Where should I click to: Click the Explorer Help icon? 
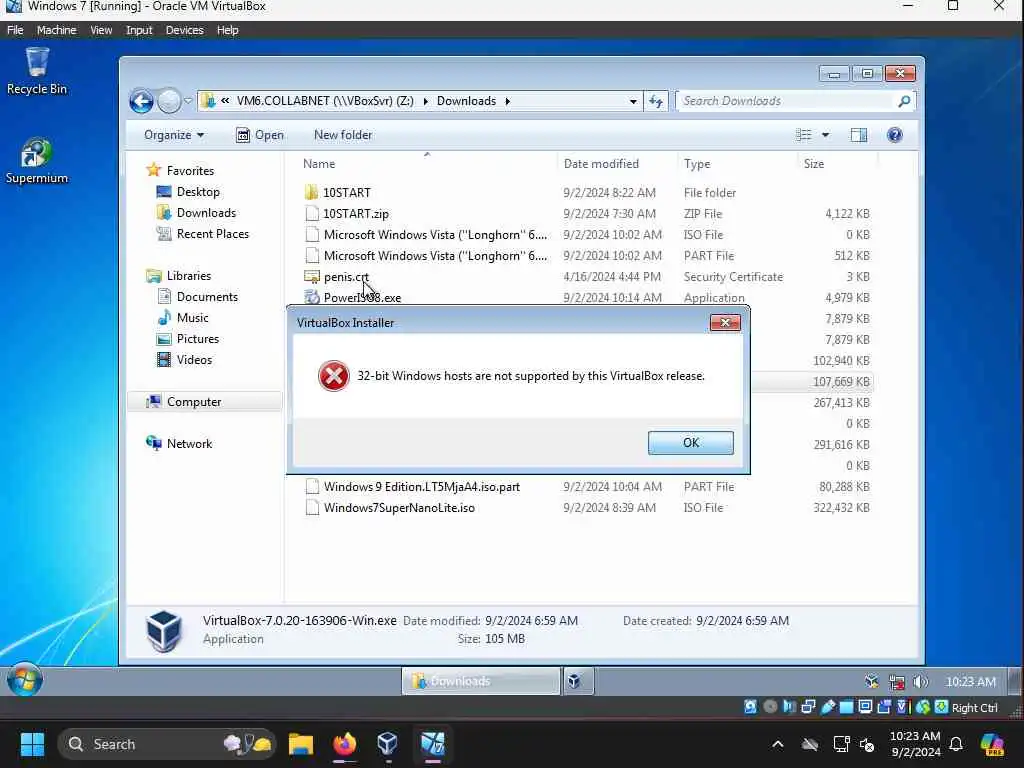tap(895, 135)
